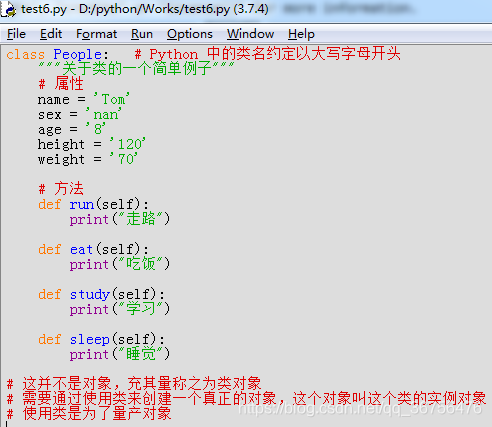This screenshot has height=427, width=492.
Task: Click the comment # 方法
Action: click(61, 189)
